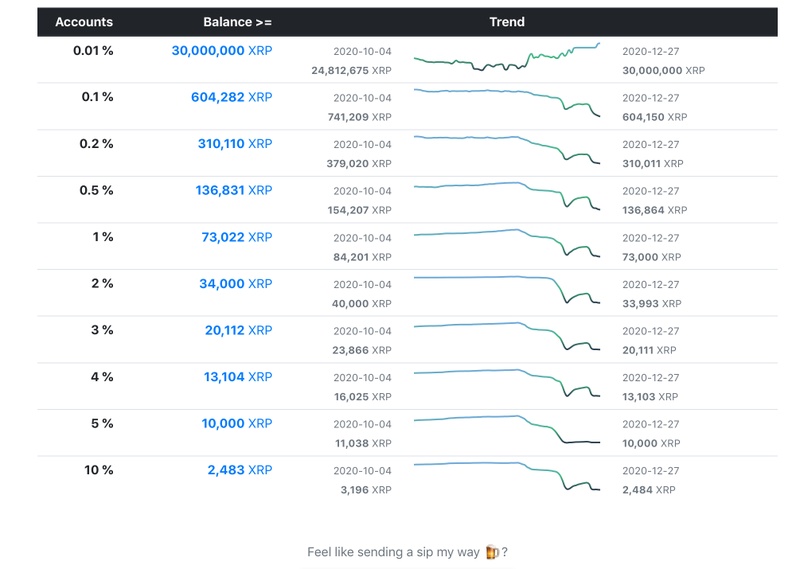Click the trend sparkline in the 5 % row
Screen dimensions: 800x569
506,428
